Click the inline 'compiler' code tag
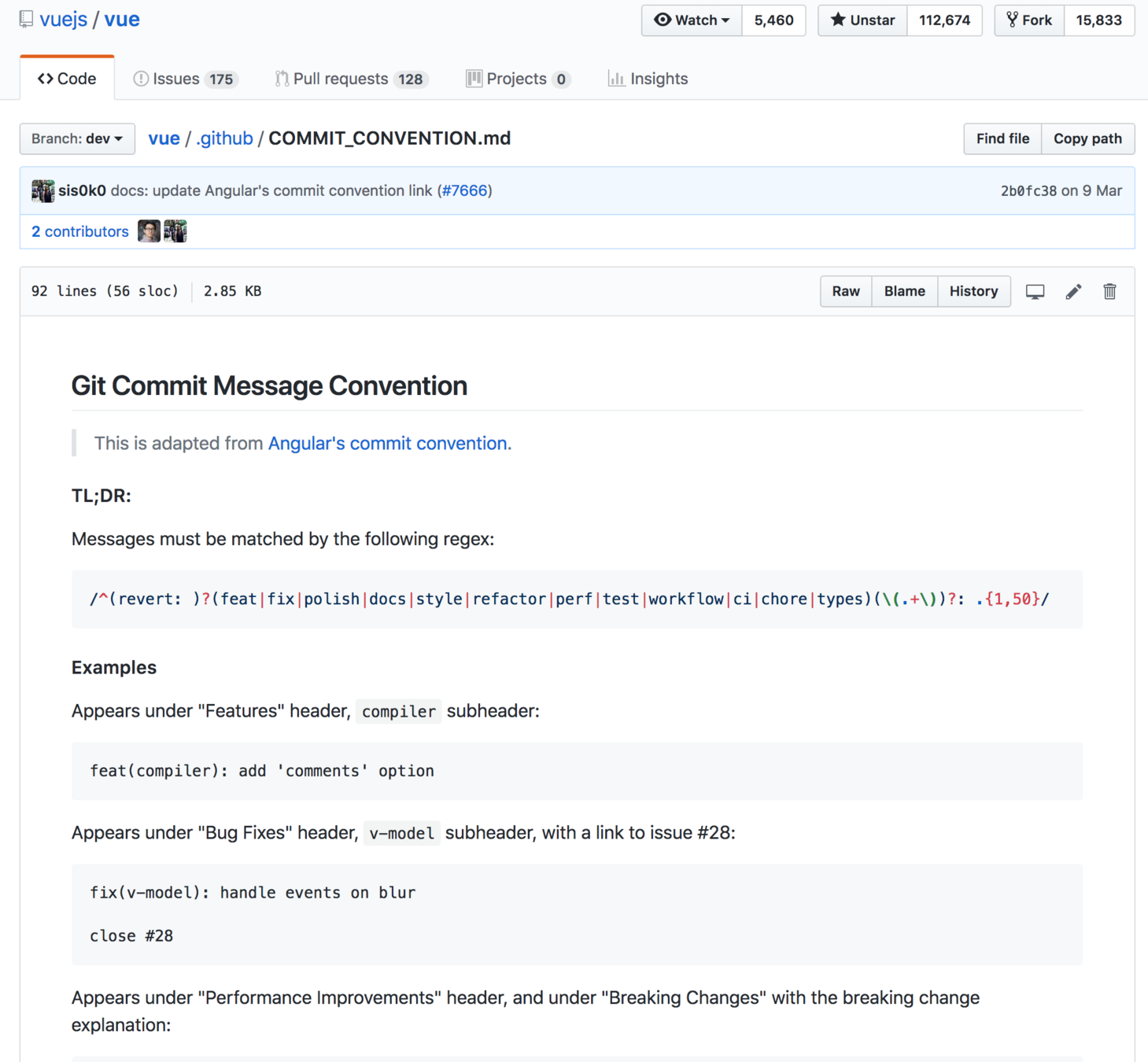This screenshot has width=1148, height=1062. [x=398, y=711]
